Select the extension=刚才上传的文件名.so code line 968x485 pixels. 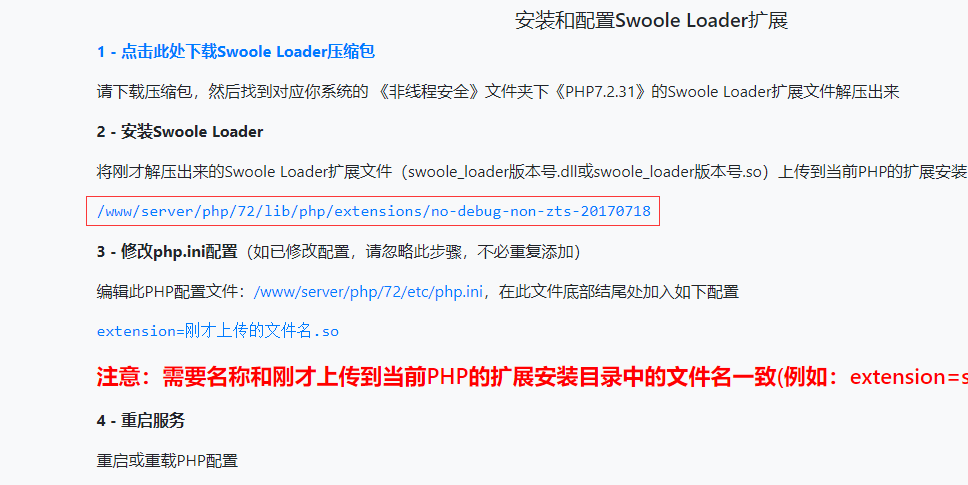pos(218,331)
